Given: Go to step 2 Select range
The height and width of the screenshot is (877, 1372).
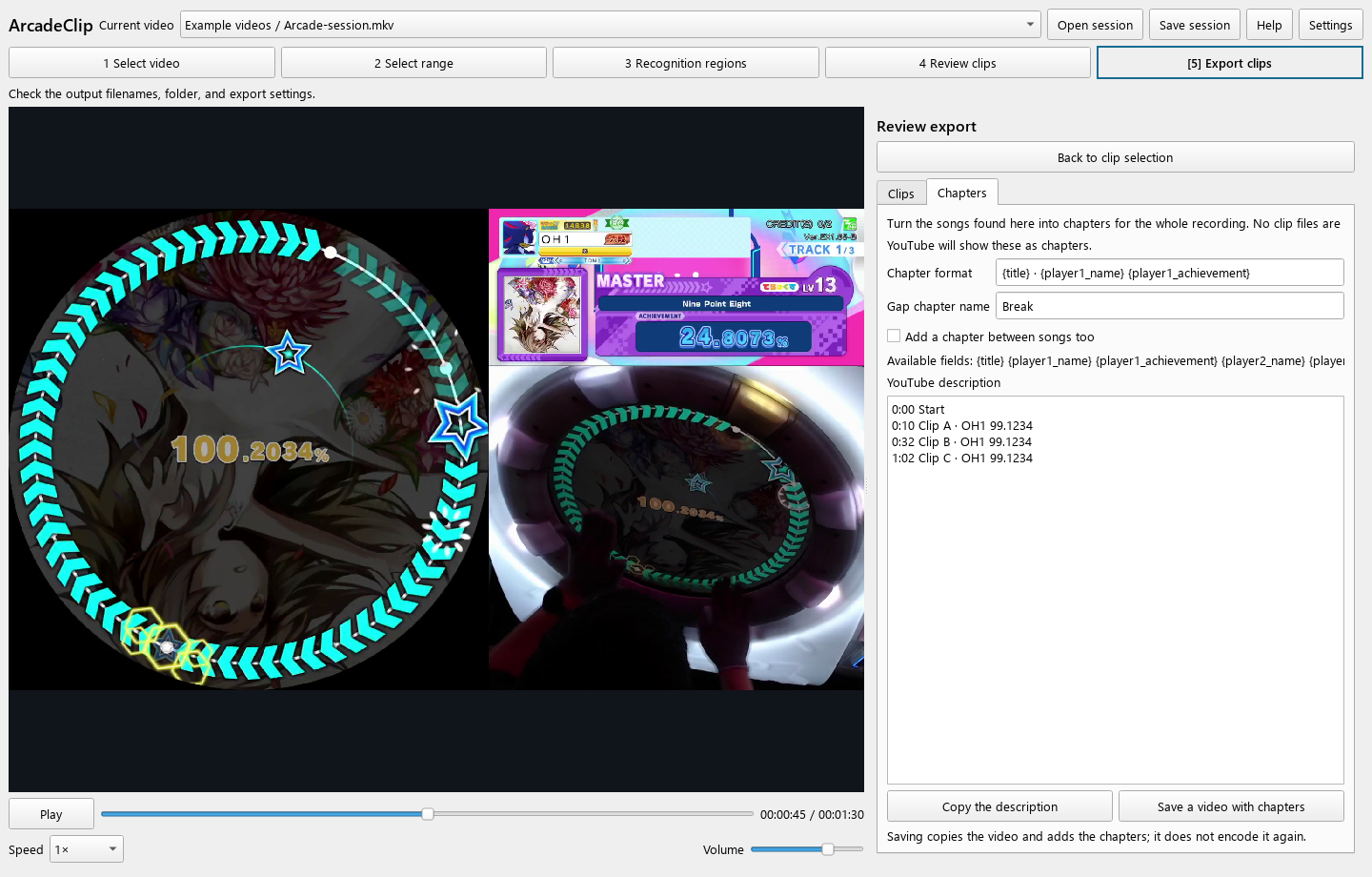Looking at the screenshot, I should pos(414,63).
